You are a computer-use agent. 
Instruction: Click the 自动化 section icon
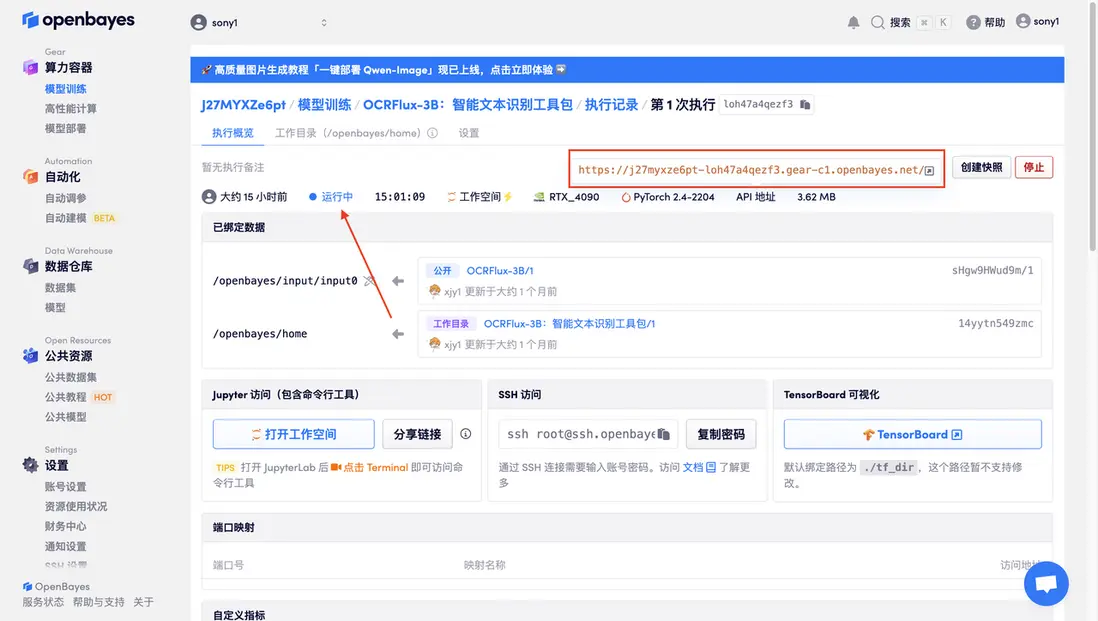pyautogui.click(x=30, y=176)
